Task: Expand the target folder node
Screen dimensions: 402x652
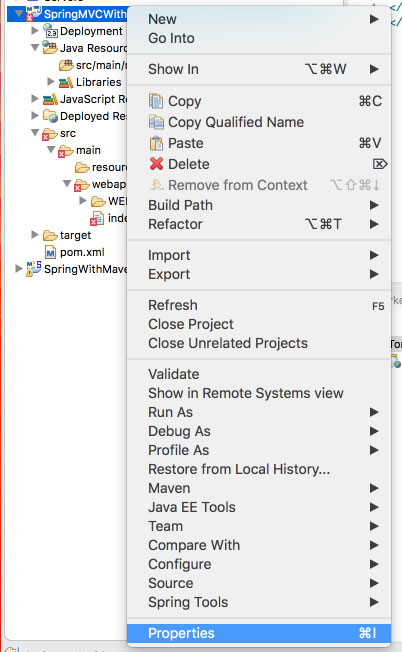Action: pos(35,235)
